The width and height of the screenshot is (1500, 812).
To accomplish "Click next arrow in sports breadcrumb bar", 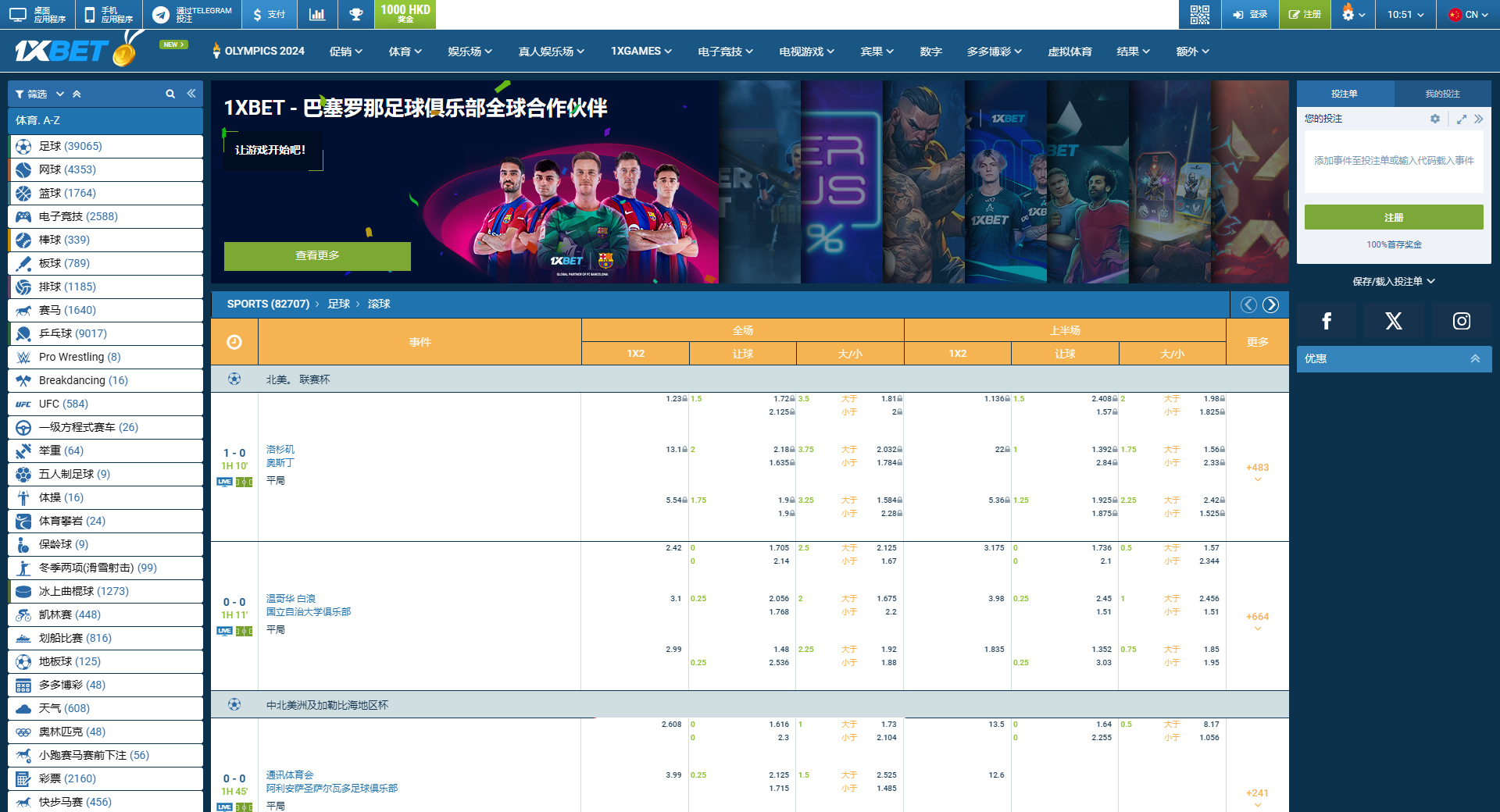I will 1271,304.
